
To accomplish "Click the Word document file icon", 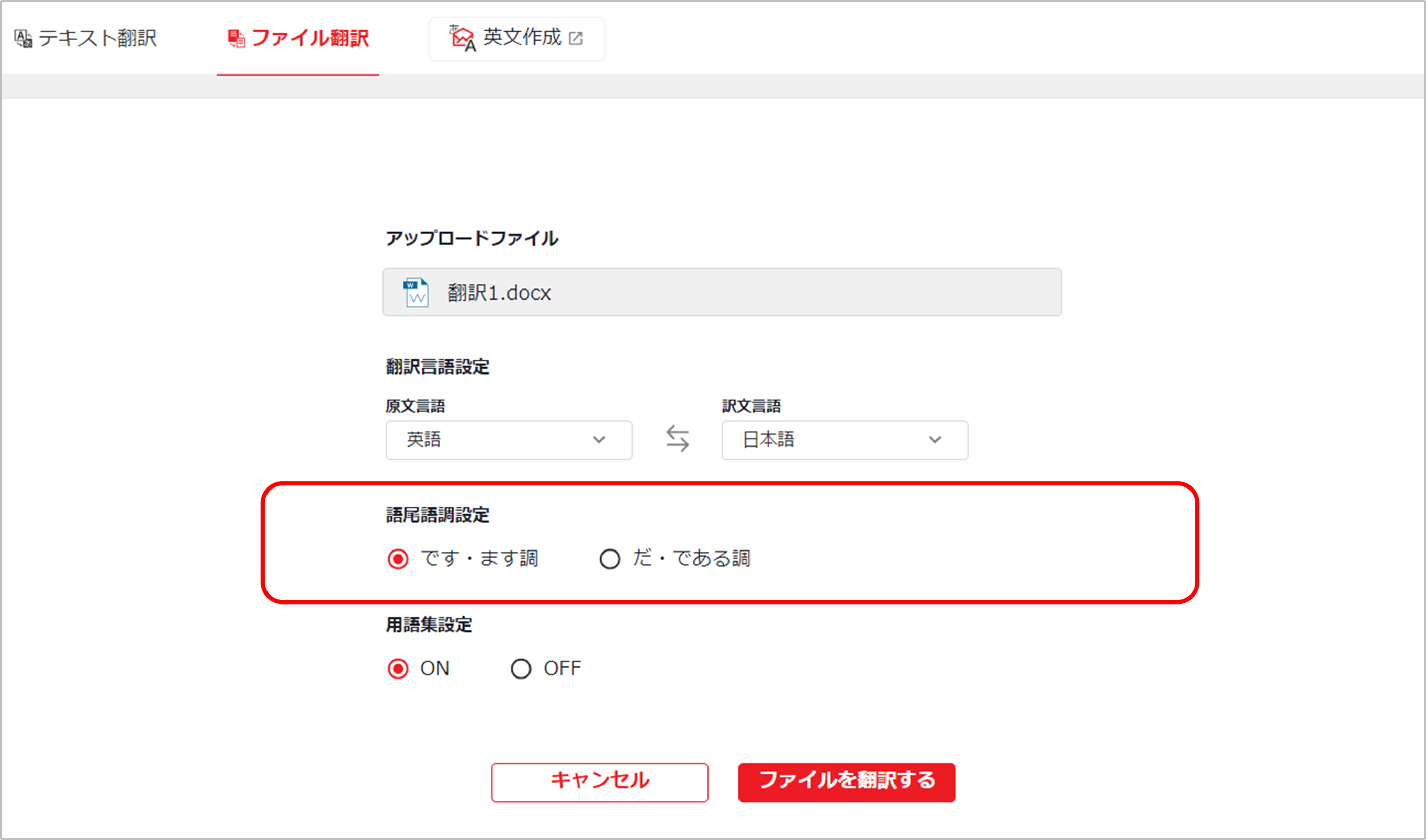I will click(416, 293).
